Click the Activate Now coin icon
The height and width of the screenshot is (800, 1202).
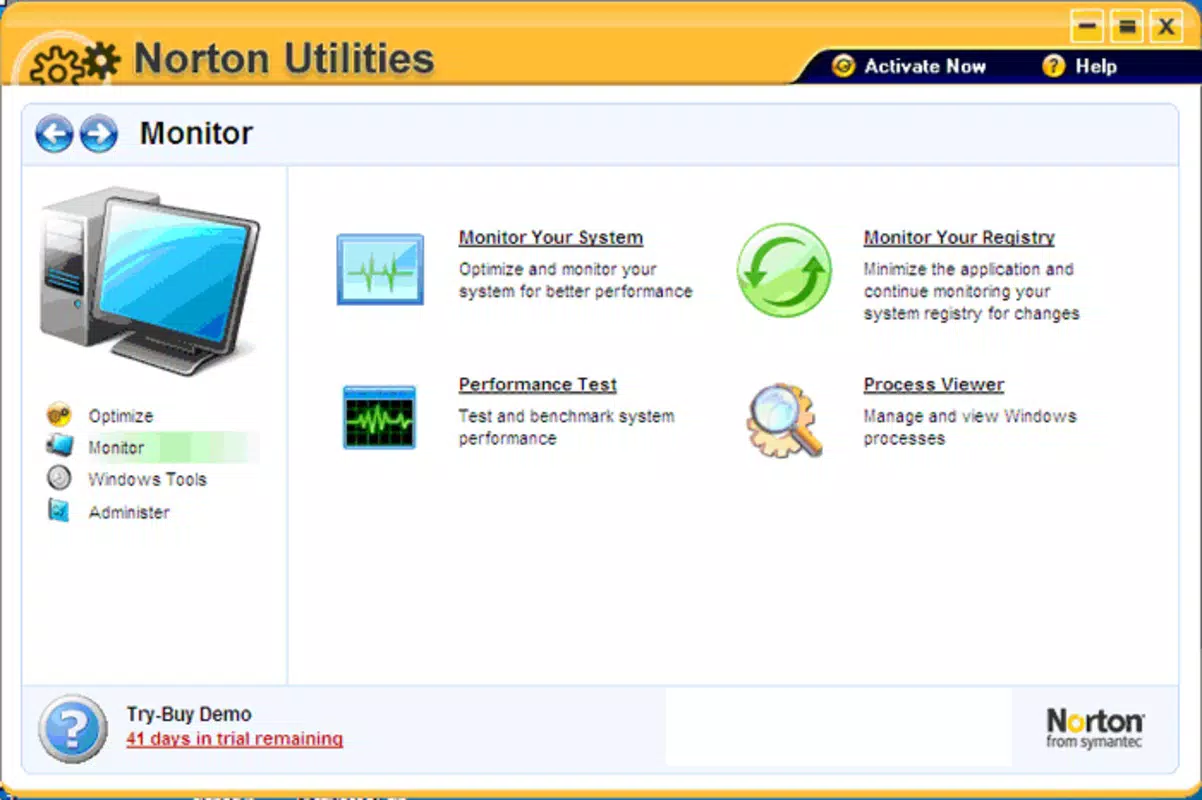point(844,66)
